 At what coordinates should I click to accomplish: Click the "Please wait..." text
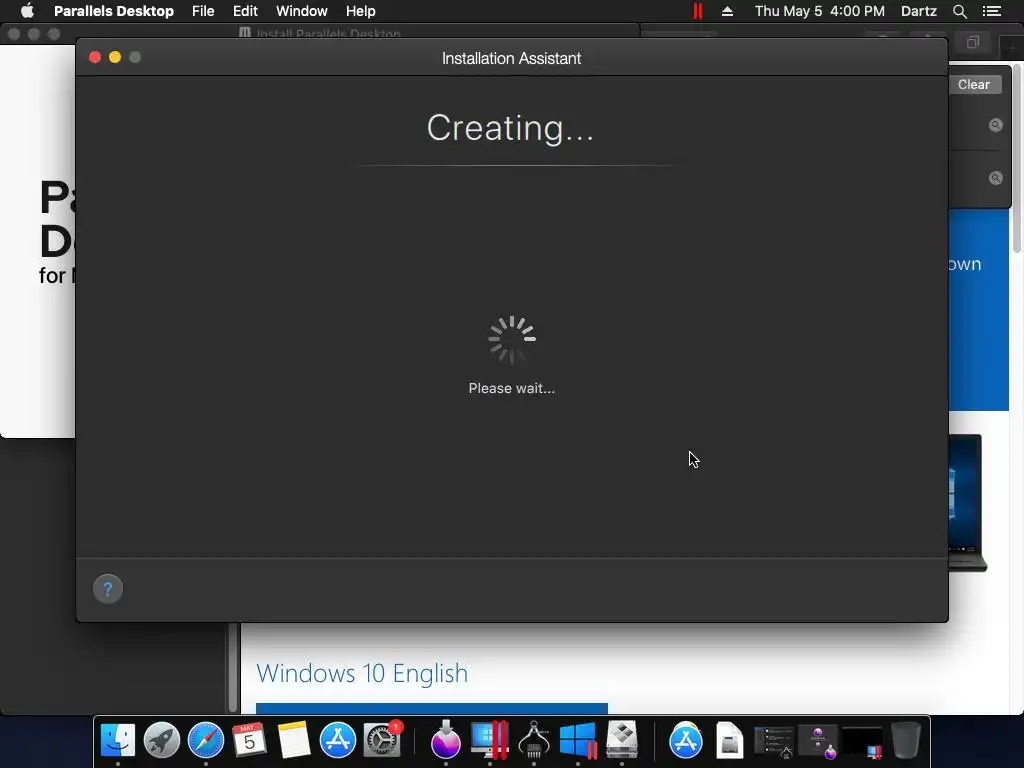[512, 388]
